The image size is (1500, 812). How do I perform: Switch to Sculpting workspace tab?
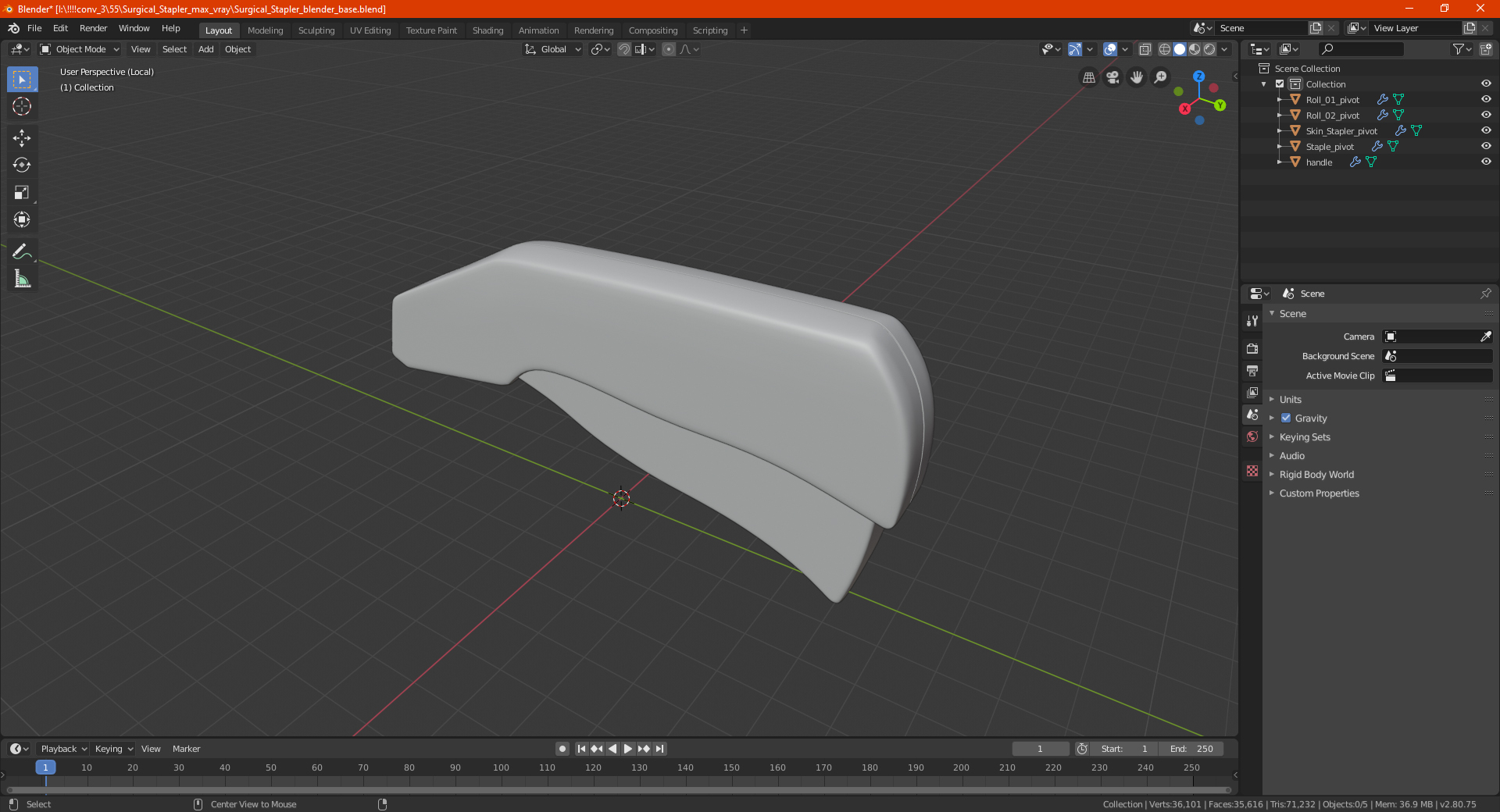[x=316, y=30]
